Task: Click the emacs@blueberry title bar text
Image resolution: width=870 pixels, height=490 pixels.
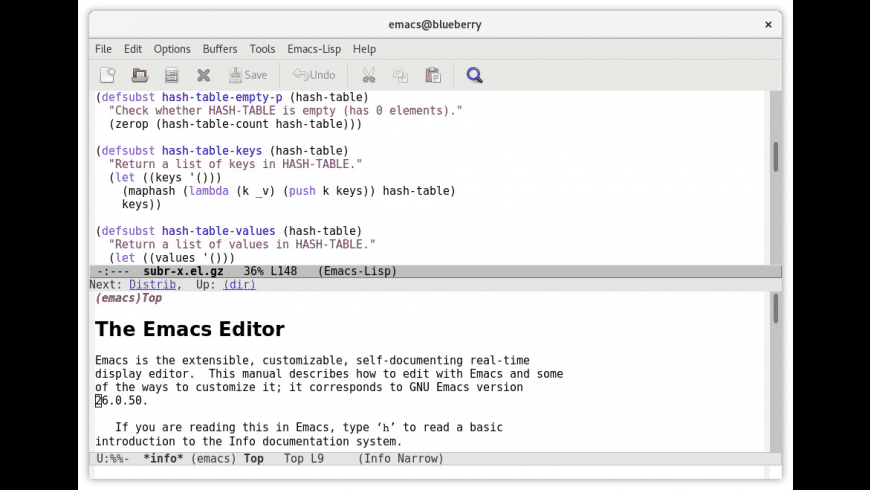Action: tap(435, 24)
